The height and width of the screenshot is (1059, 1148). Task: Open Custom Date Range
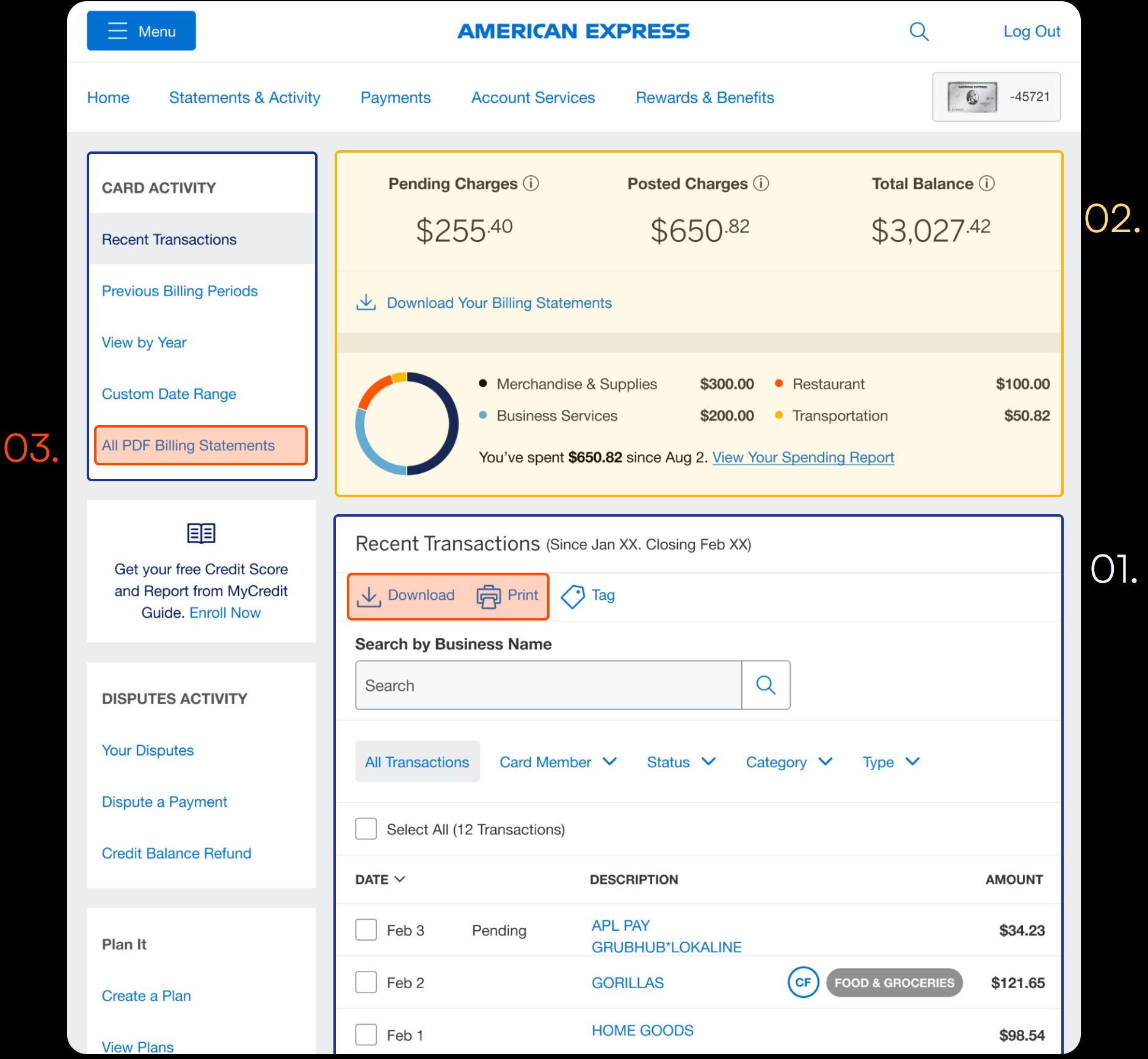tap(169, 394)
